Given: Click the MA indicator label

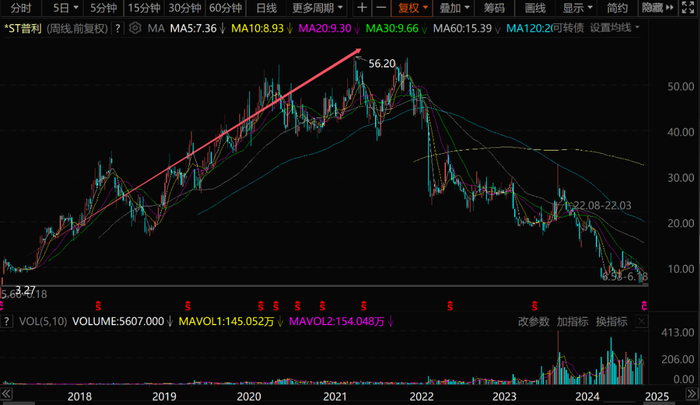Looking at the screenshot, I should (156, 29).
